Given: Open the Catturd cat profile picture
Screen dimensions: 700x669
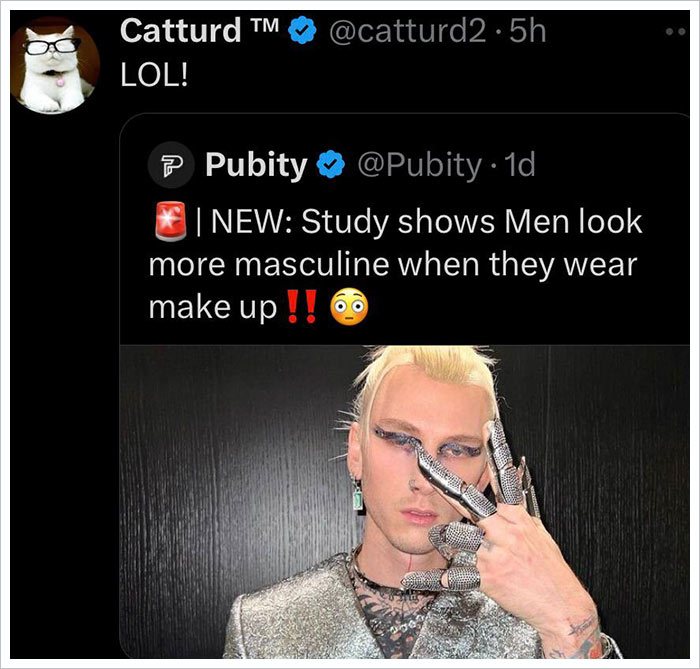Looking at the screenshot, I should 55,65.
